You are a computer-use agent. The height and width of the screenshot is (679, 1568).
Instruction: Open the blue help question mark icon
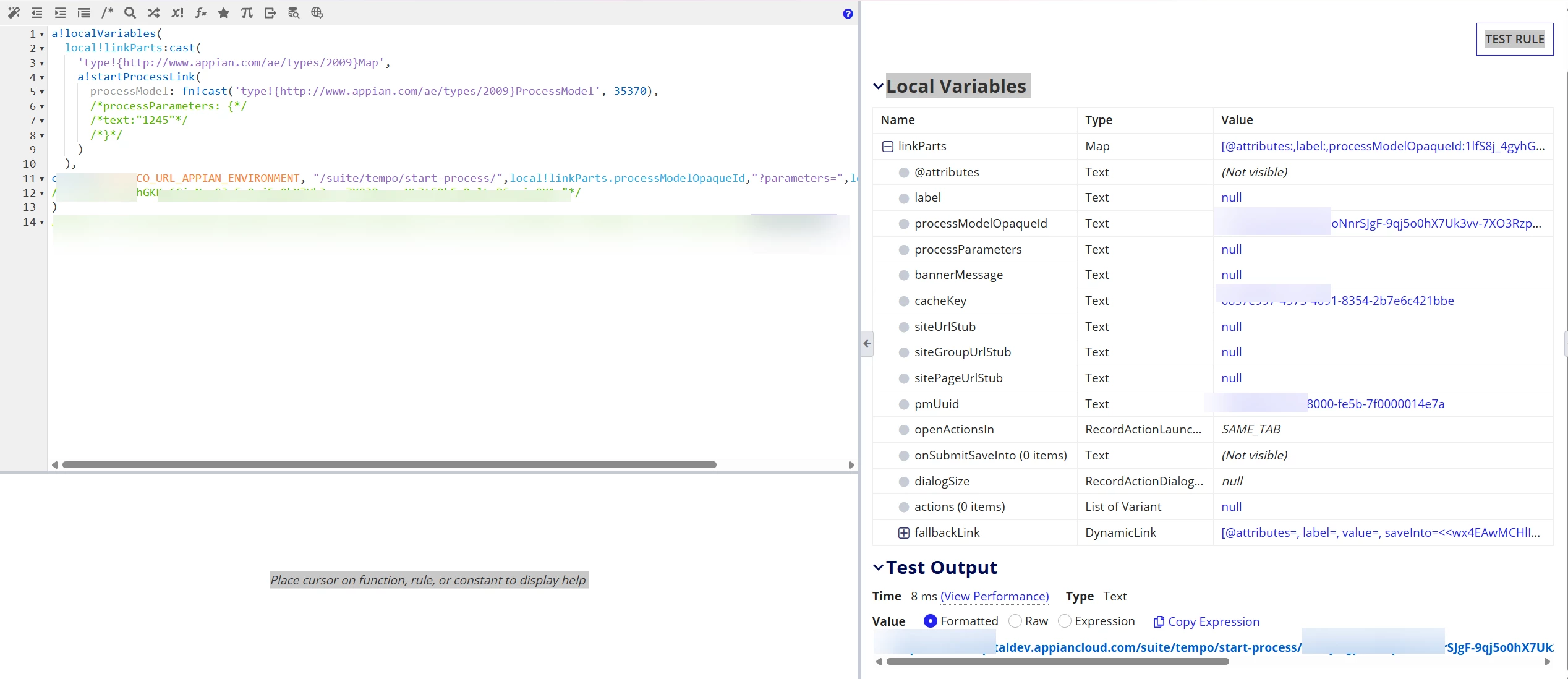pos(848,14)
